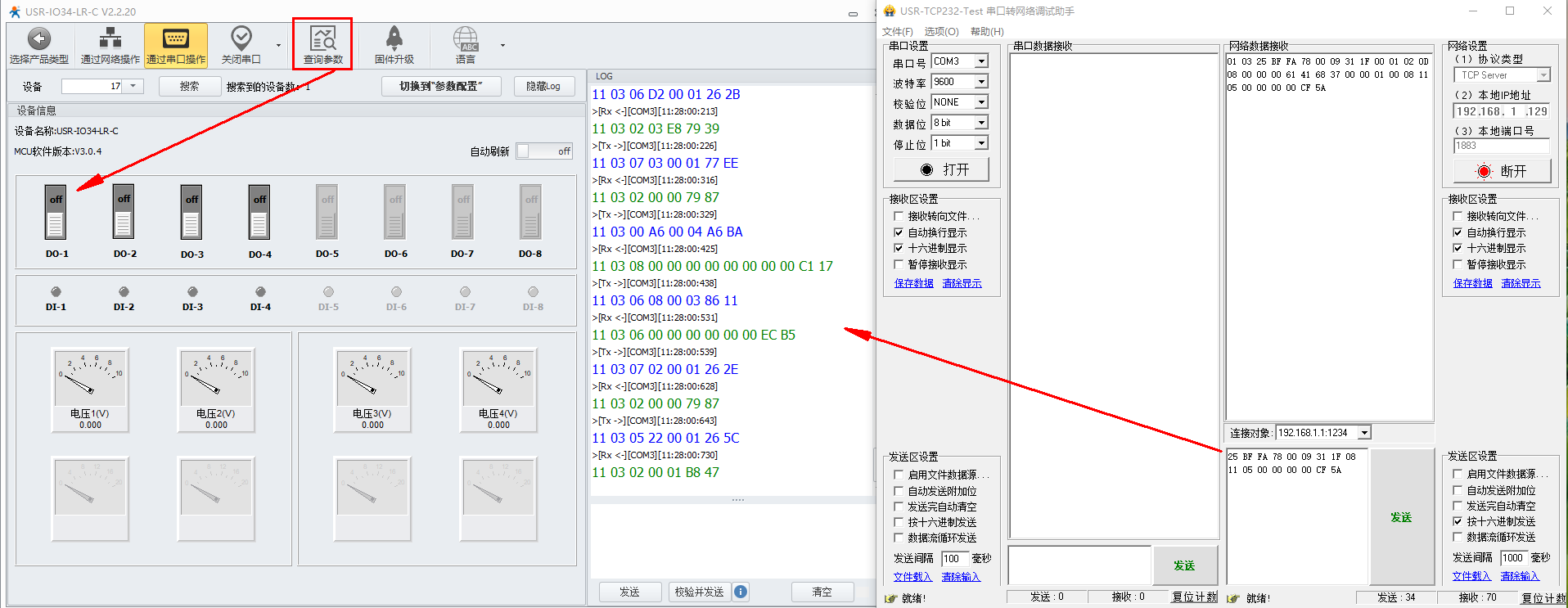Enable 暂停接收显示 in serial receive settings
1568x608 pixels.
click(x=899, y=264)
